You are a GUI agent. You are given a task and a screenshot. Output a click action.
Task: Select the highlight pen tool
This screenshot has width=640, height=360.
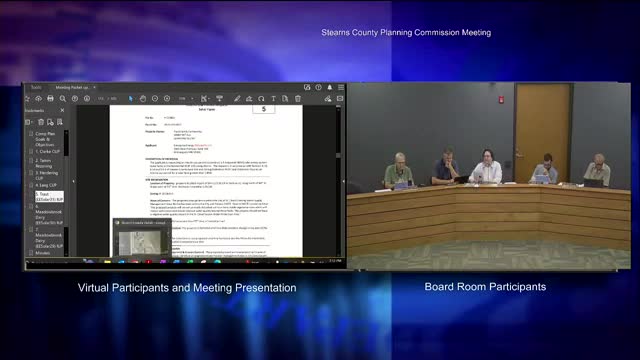237,98
